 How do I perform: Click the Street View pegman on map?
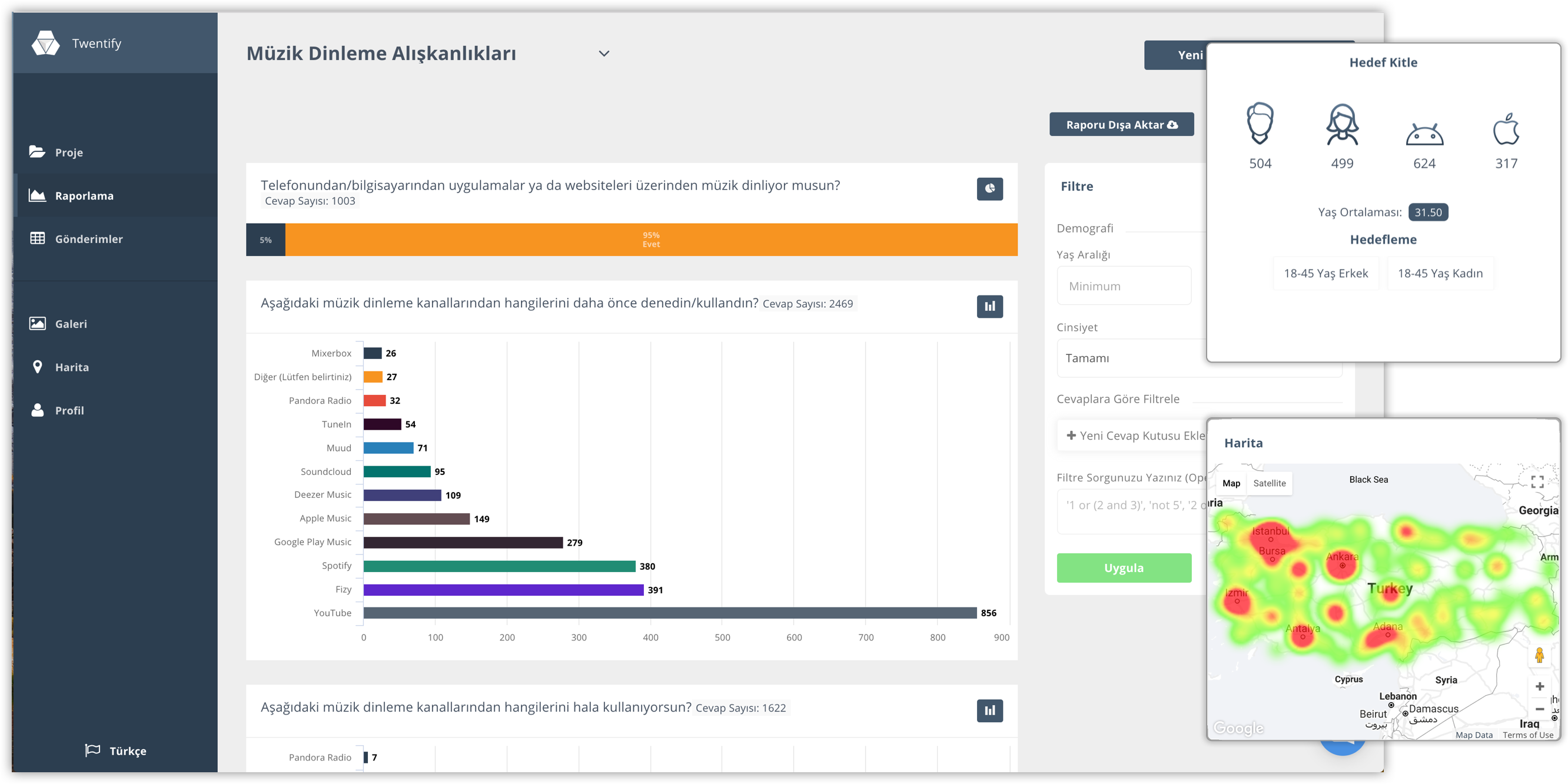coord(1539,656)
